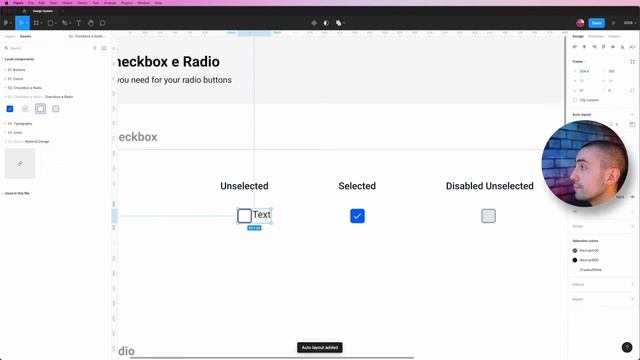Select the Pen tool
Image resolution: width=640 pixels, height=360 pixels.
click(64, 23)
